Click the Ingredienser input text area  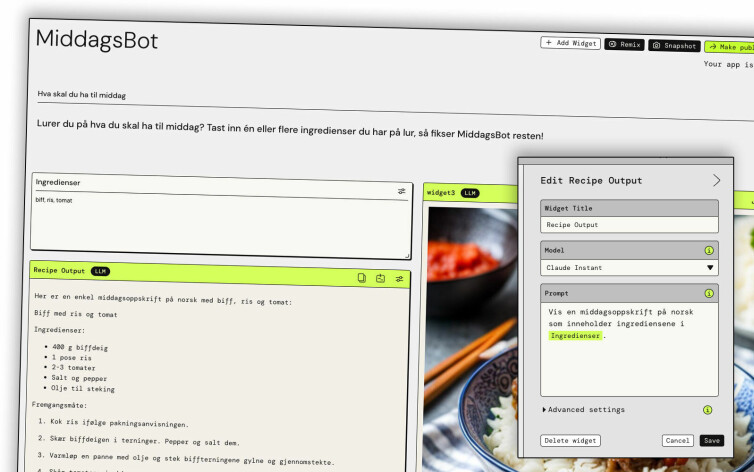[221, 224]
